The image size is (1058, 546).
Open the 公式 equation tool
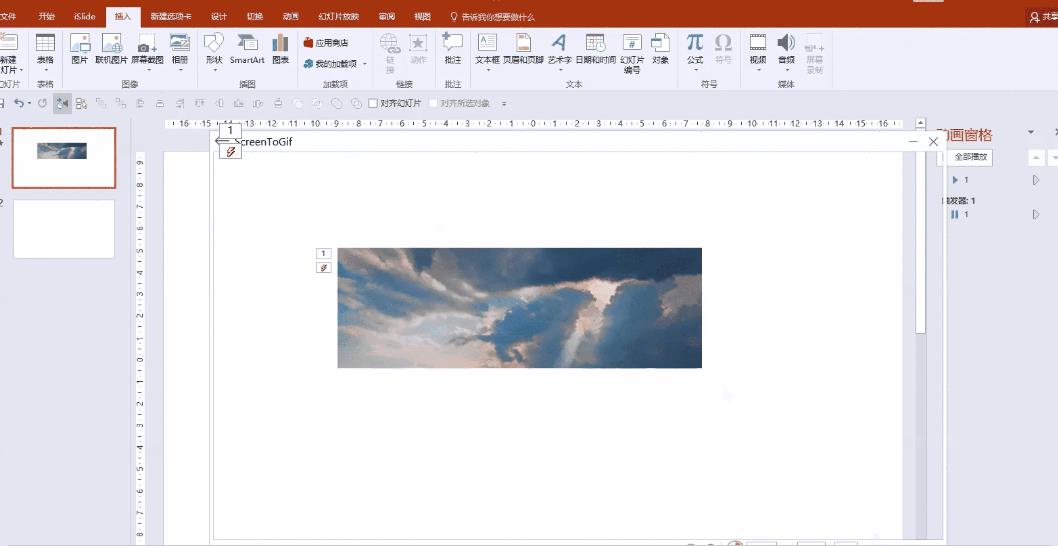(x=694, y=47)
